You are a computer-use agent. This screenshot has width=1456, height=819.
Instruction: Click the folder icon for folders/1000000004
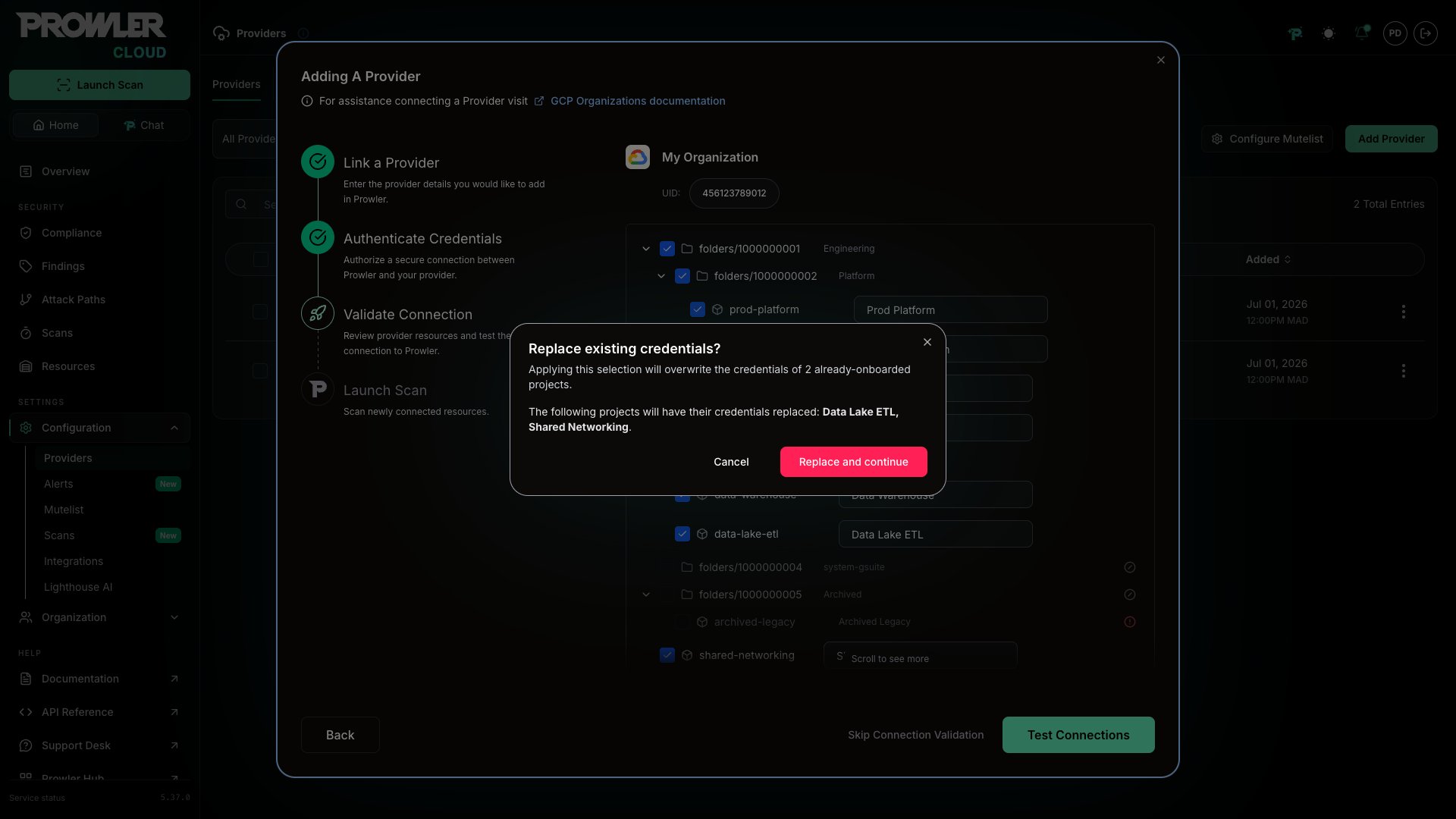[x=687, y=567]
